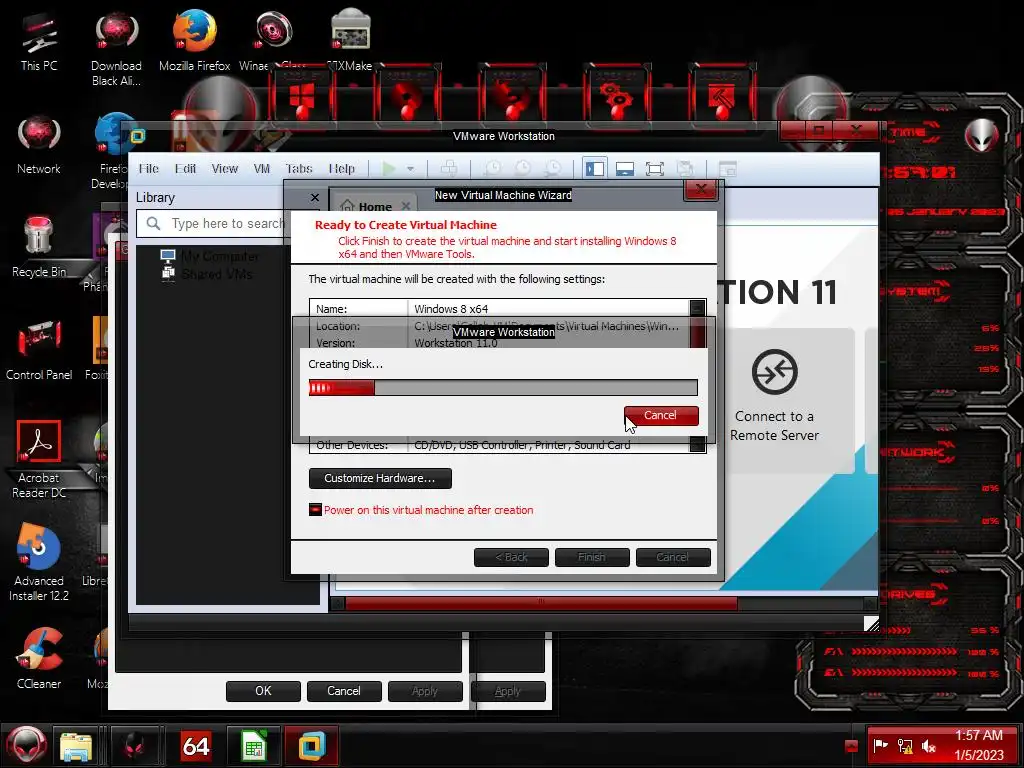Close the New Virtual Machine Wizard
The image size is (1024, 768).
point(701,190)
